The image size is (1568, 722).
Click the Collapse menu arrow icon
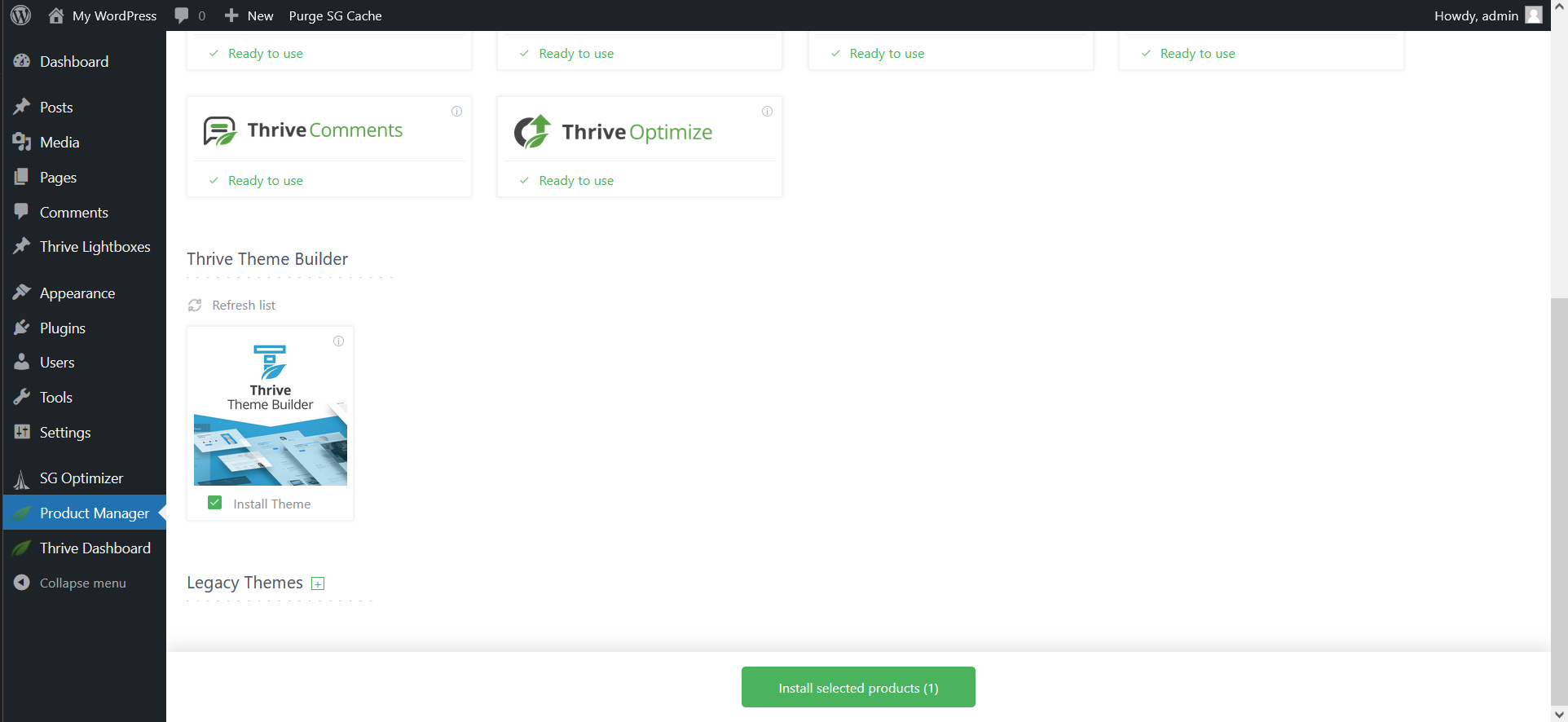pos(22,583)
